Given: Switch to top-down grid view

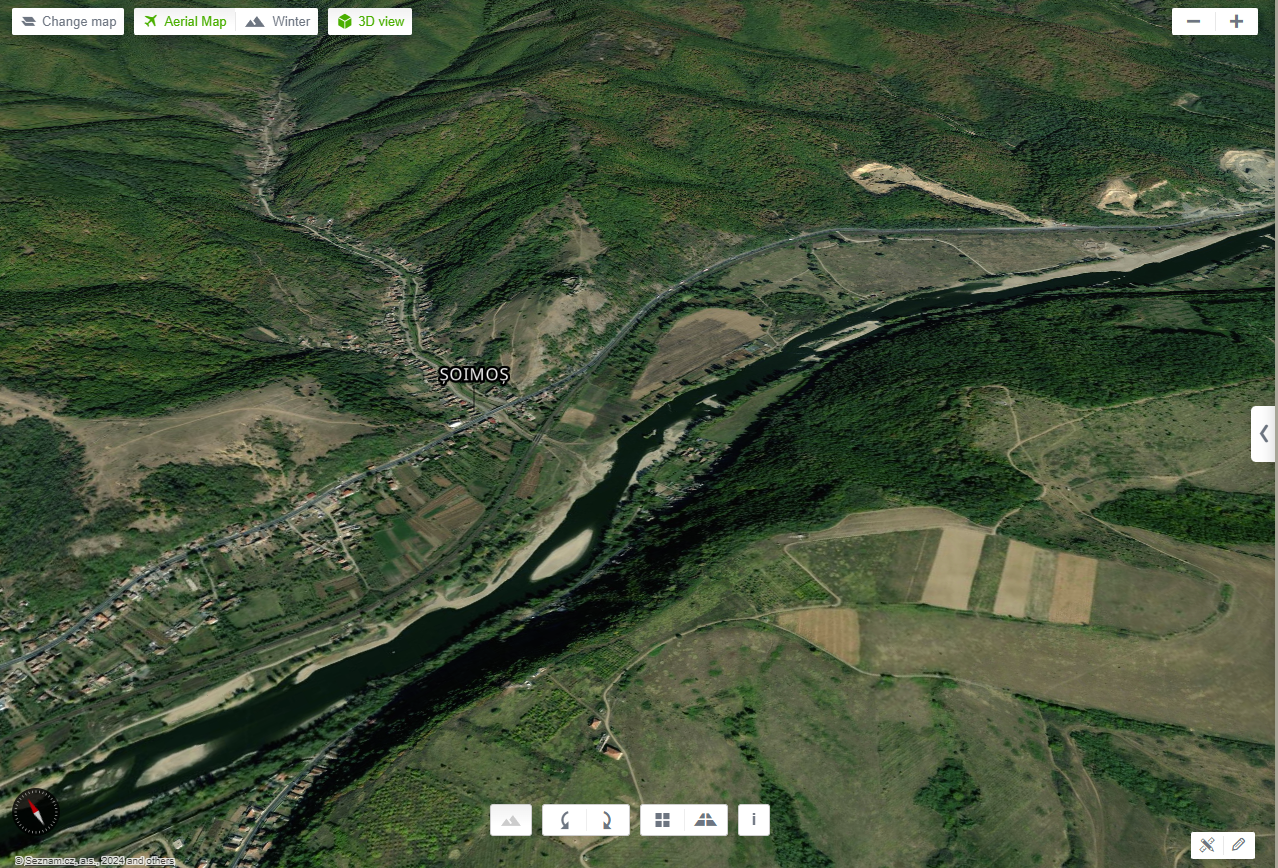Looking at the screenshot, I should (x=662, y=820).
